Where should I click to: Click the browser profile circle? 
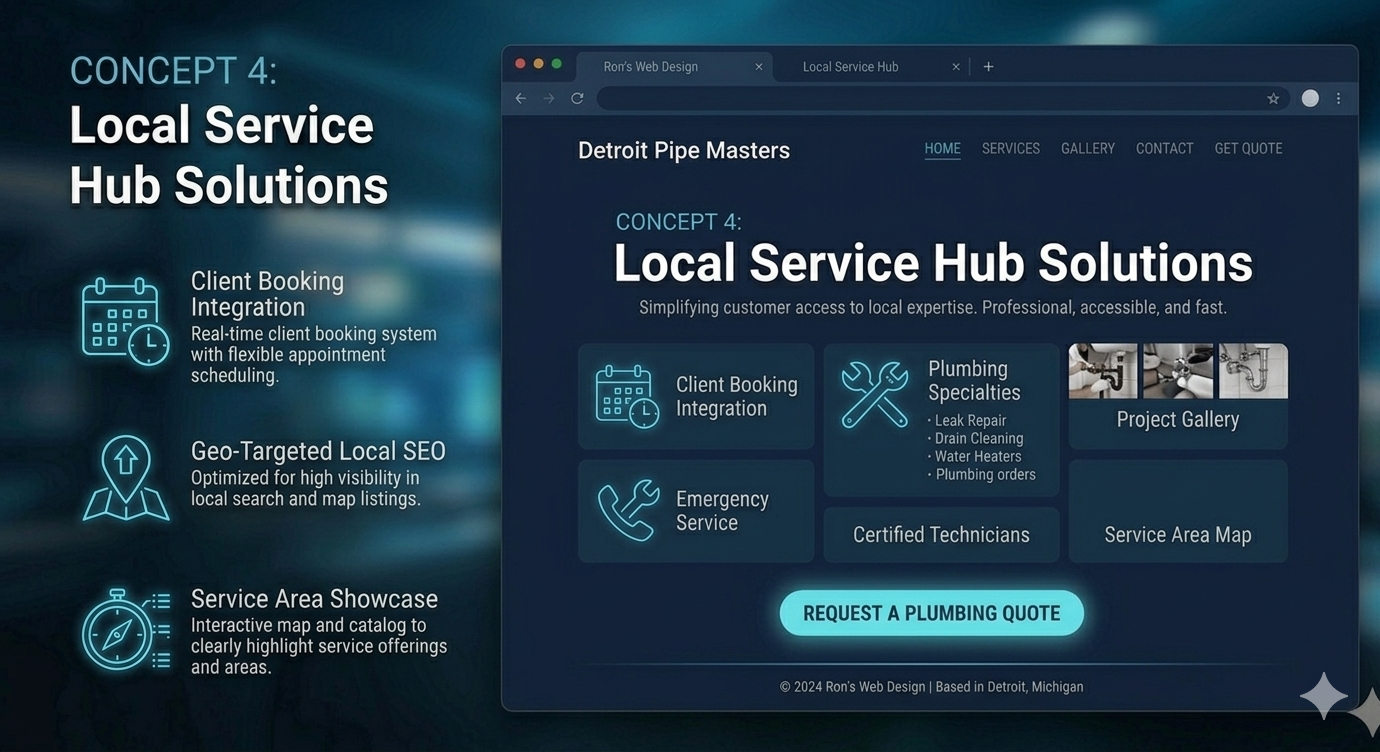coord(1310,98)
